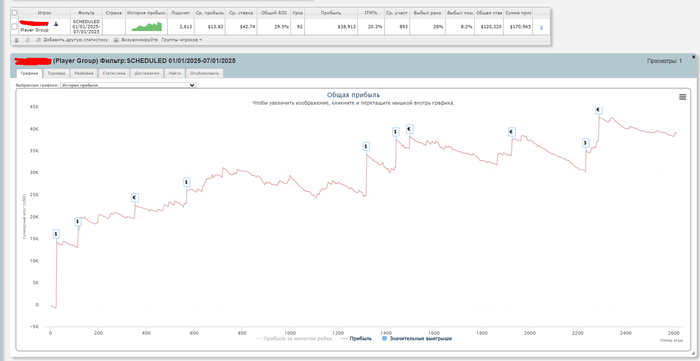Click the total stake value $120,220
The image size is (700, 361).
492,27
